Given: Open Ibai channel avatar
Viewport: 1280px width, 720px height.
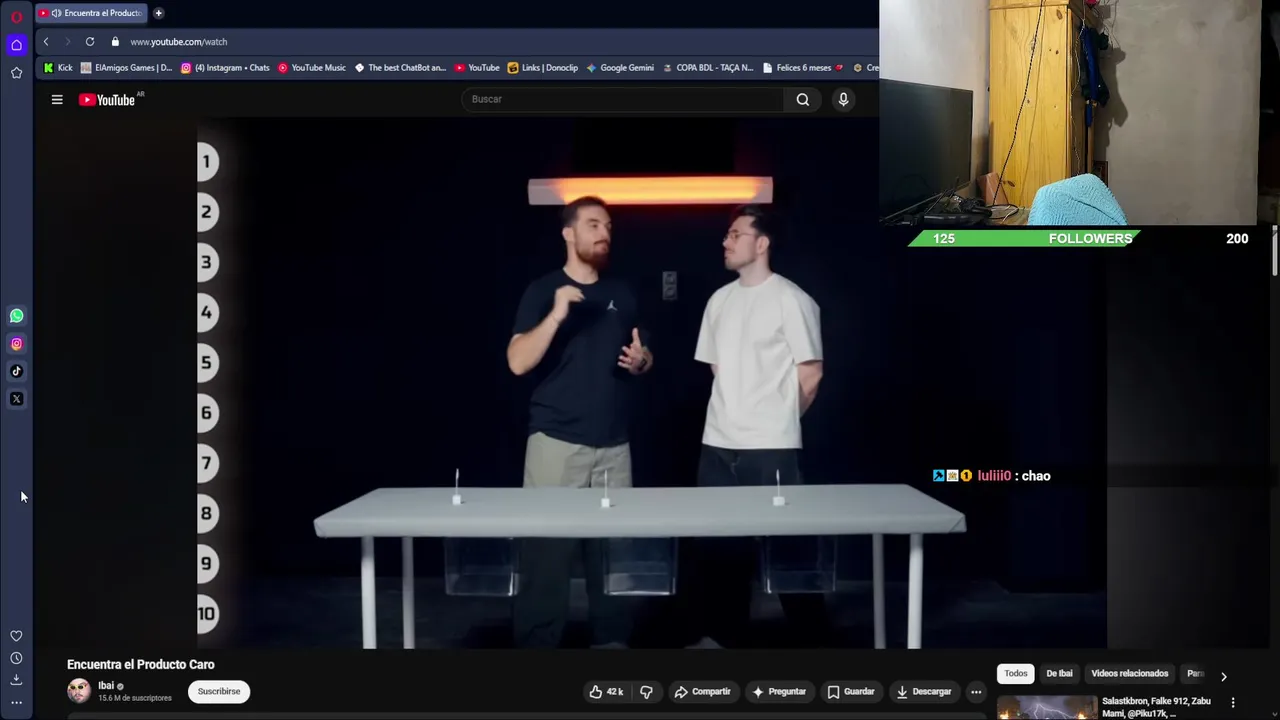Looking at the screenshot, I should click(78, 691).
